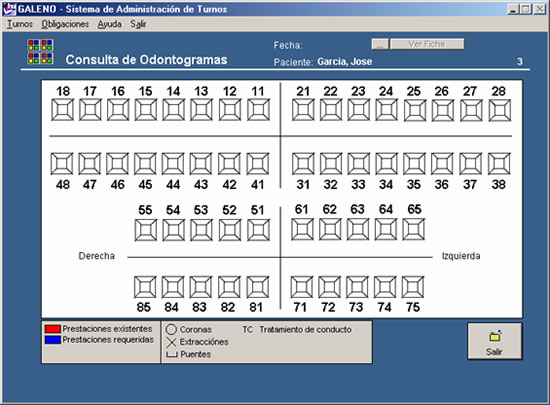Click Salir in the menu bar
This screenshot has width=550, height=405.
pyautogui.click(x=138, y=24)
